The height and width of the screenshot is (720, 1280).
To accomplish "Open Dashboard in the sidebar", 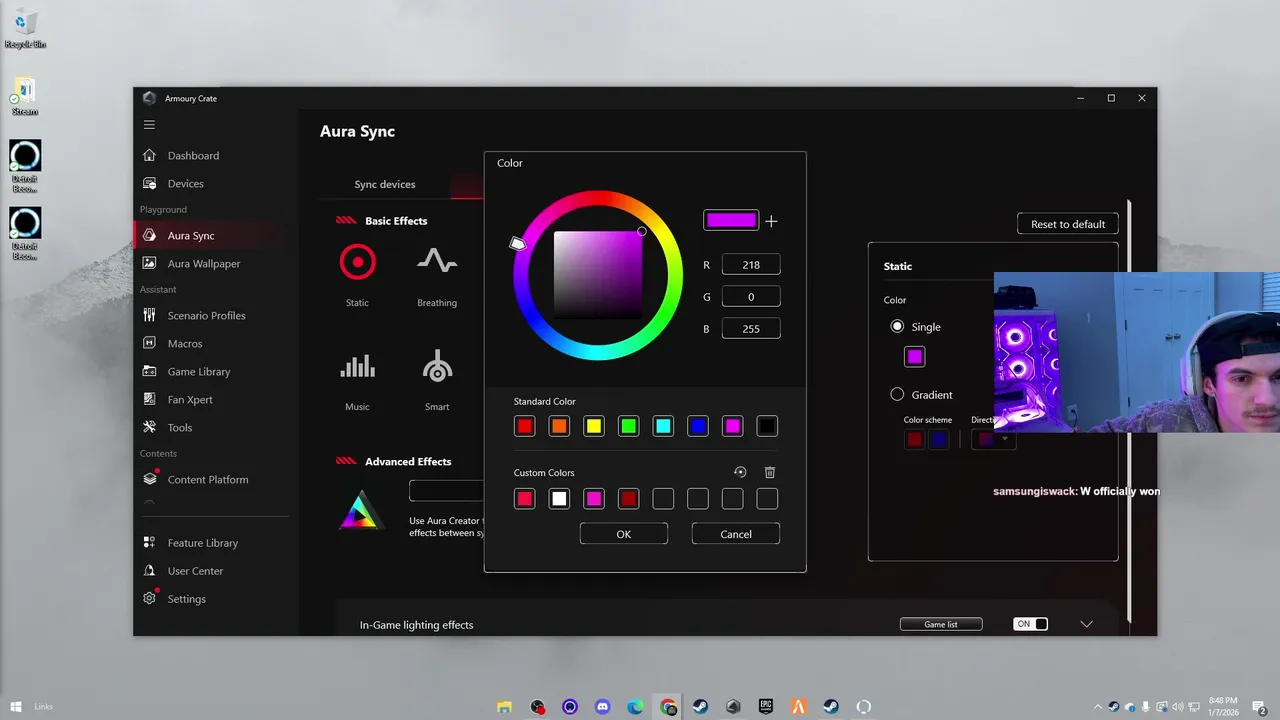I will click(193, 156).
